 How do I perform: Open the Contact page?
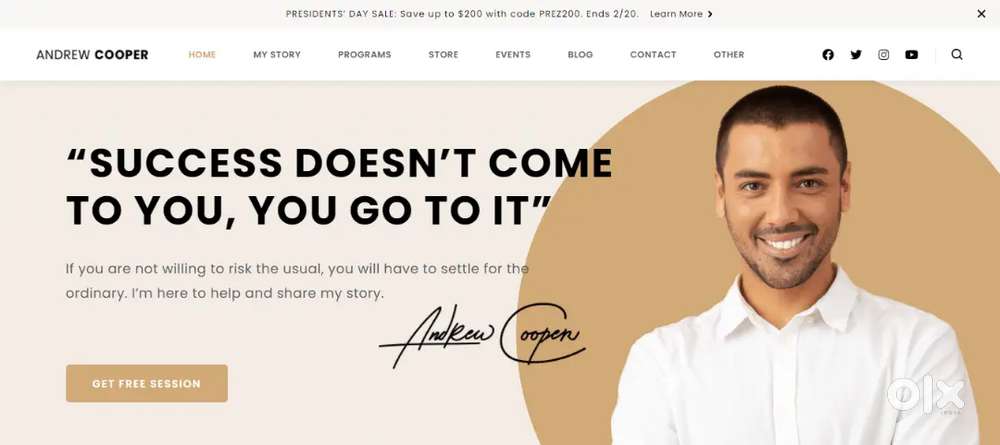coord(653,55)
